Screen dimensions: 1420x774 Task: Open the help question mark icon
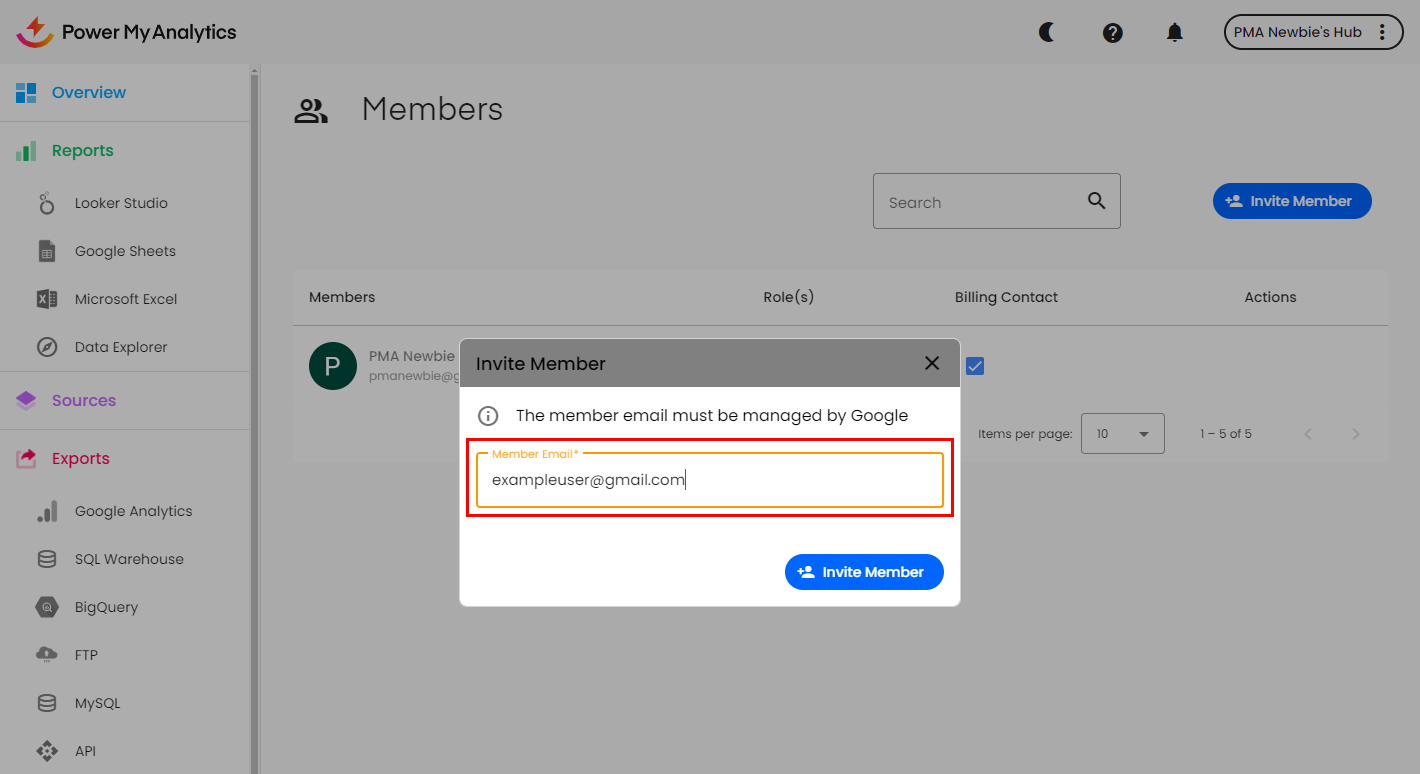tap(1112, 32)
